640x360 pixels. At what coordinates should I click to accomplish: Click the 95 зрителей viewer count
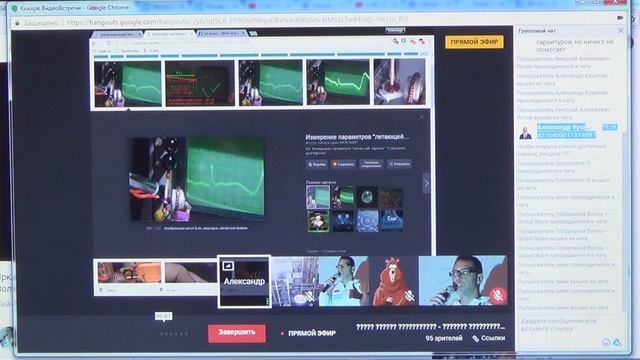tap(444, 338)
